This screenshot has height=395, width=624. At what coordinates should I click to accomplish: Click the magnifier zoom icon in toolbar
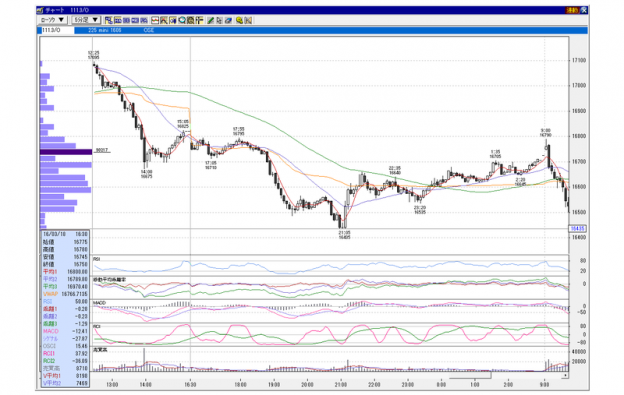[x=182, y=20]
